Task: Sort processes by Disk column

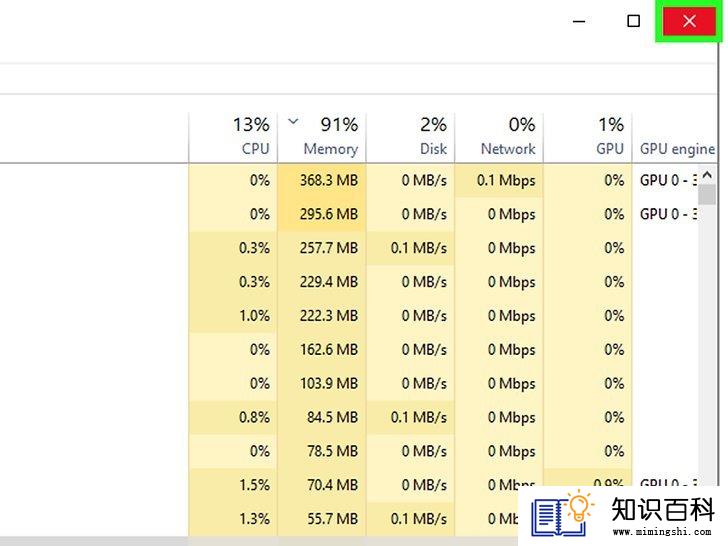Action: point(410,137)
